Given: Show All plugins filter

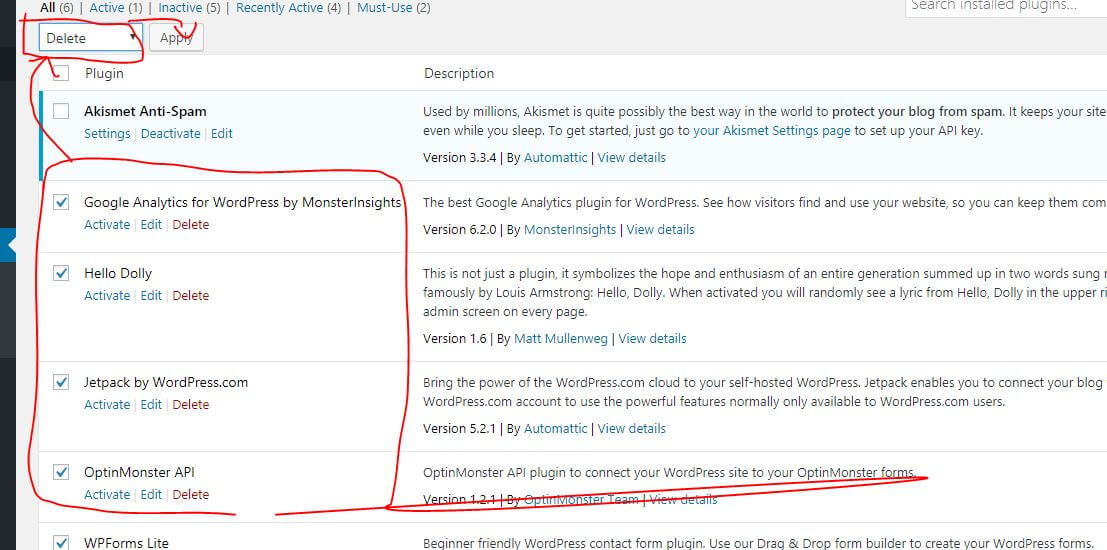Looking at the screenshot, I should 57,8.
